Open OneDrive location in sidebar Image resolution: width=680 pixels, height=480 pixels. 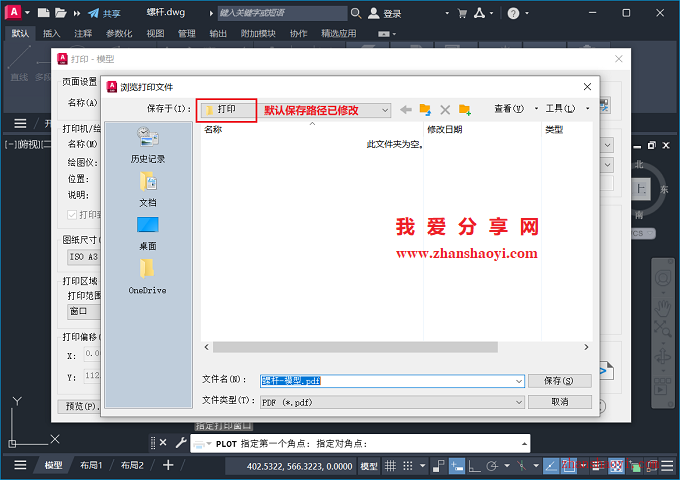pyautogui.click(x=148, y=275)
